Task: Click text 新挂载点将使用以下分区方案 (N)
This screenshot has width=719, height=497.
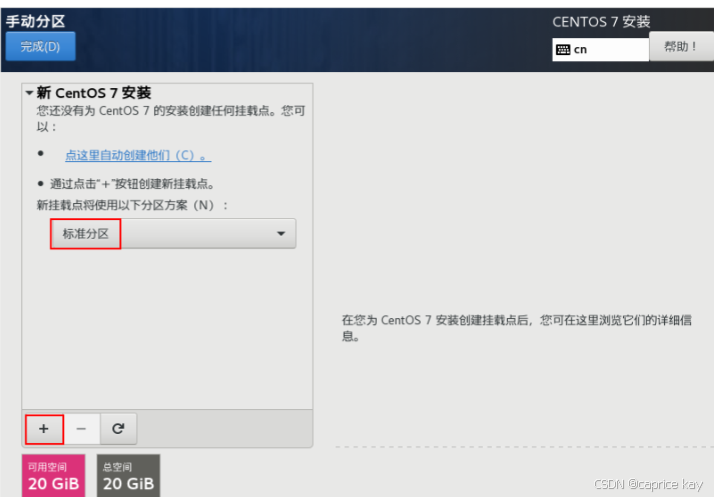Action: (x=132, y=205)
